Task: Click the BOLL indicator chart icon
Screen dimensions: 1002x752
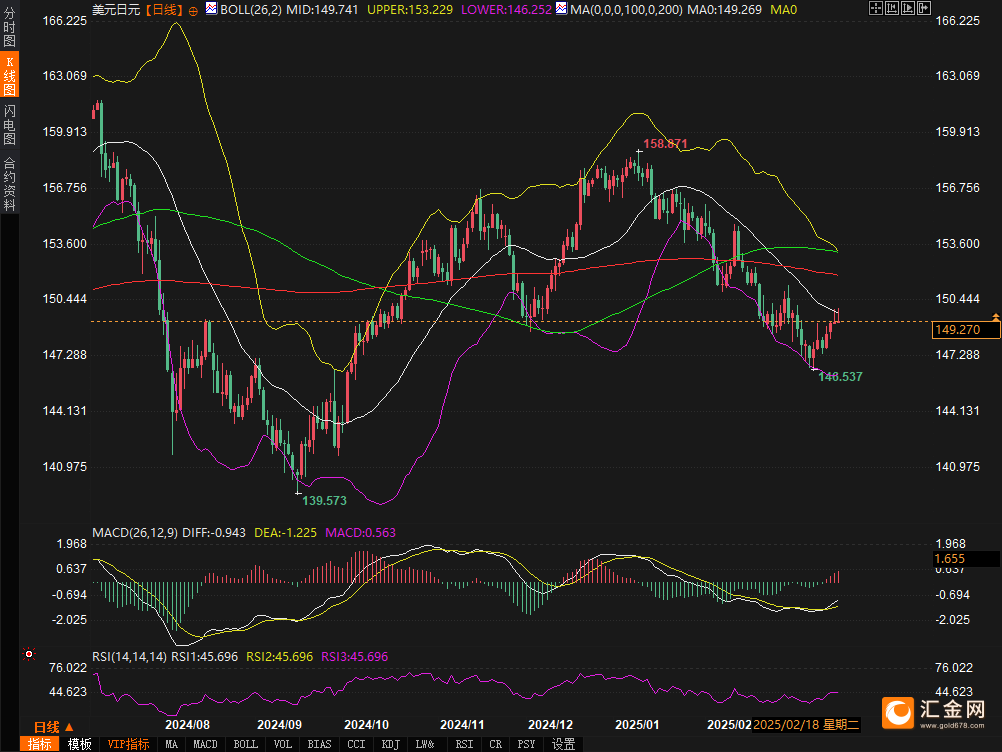Action: pyautogui.click(x=212, y=8)
